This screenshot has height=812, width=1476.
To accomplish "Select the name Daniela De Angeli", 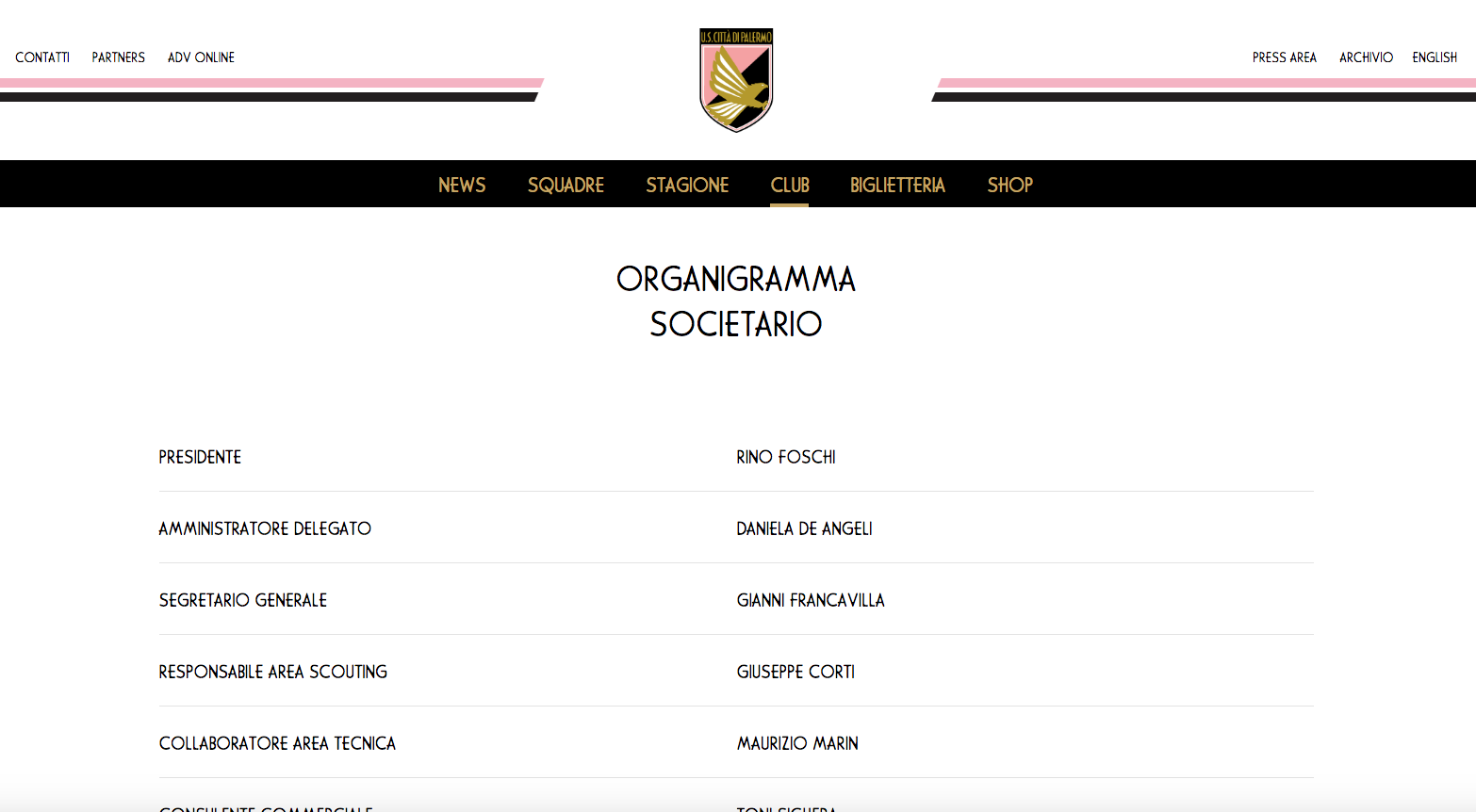I will [804, 528].
